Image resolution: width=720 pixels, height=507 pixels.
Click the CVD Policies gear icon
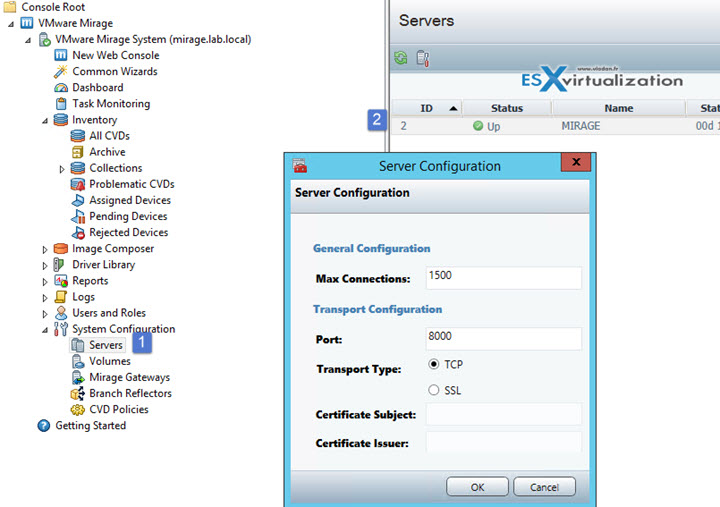(78, 410)
